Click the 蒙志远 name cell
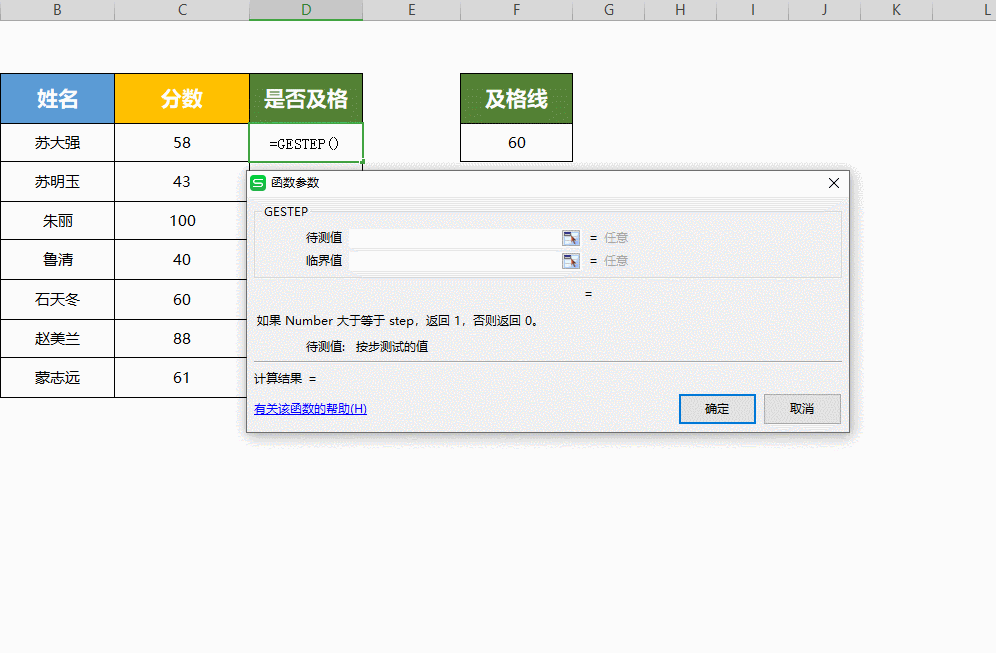996x653 pixels. (57, 378)
